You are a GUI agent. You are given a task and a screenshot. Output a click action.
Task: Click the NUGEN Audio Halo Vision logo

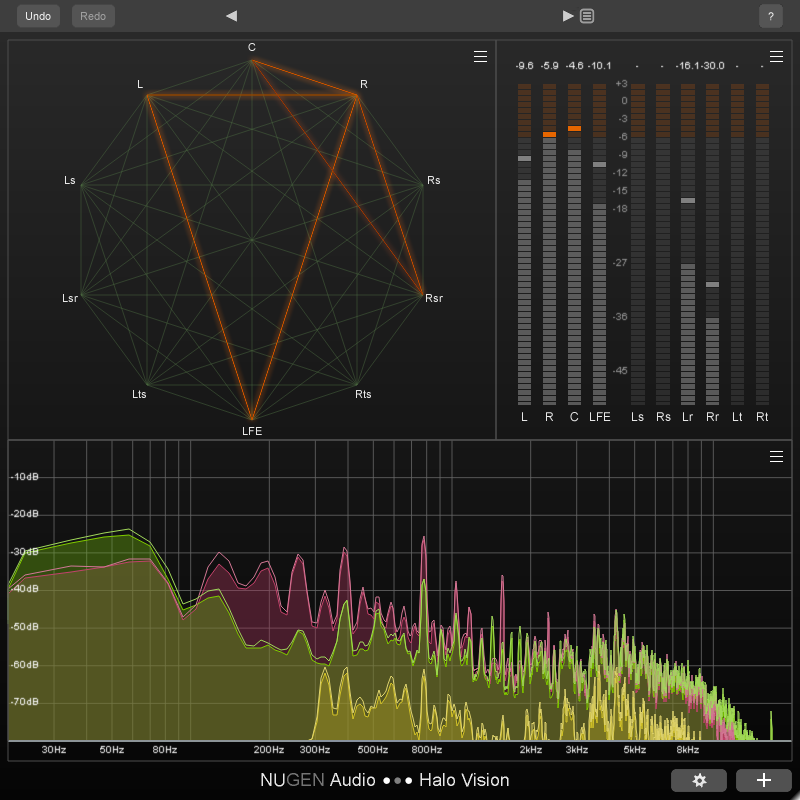coord(385,780)
